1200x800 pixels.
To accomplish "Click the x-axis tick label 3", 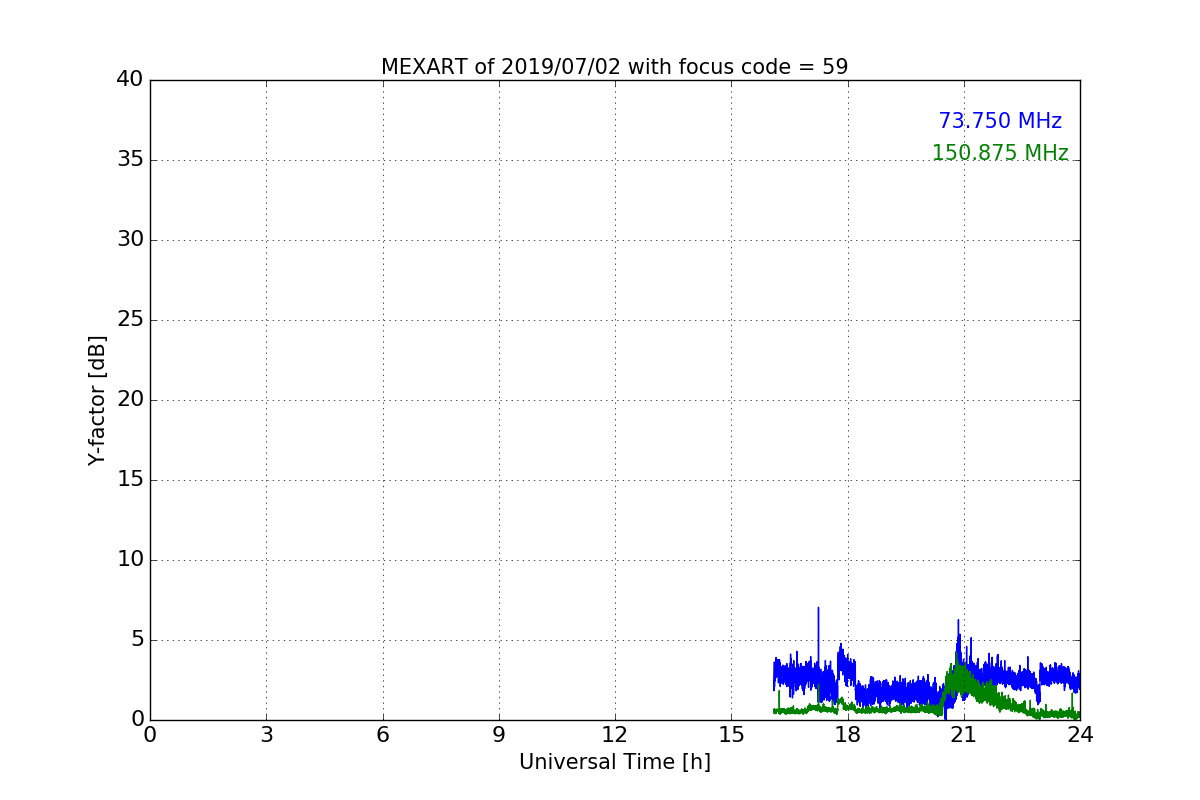I will tap(266, 734).
